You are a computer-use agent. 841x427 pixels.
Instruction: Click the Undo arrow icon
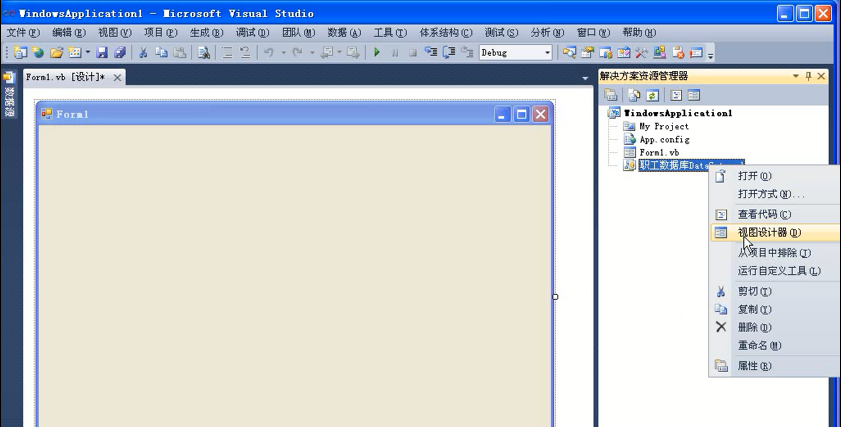point(269,53)
